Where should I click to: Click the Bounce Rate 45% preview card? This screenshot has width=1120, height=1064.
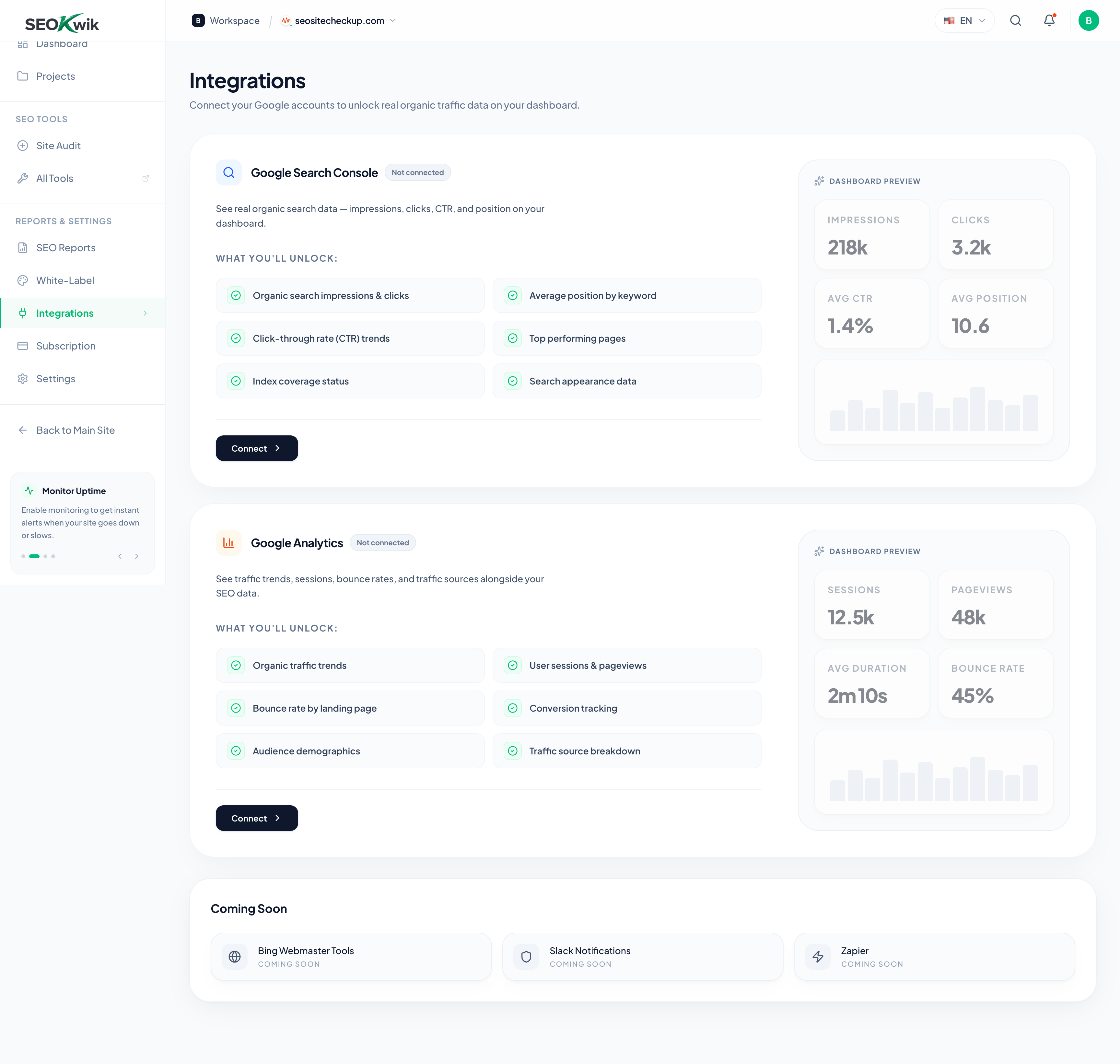(995, 683)
